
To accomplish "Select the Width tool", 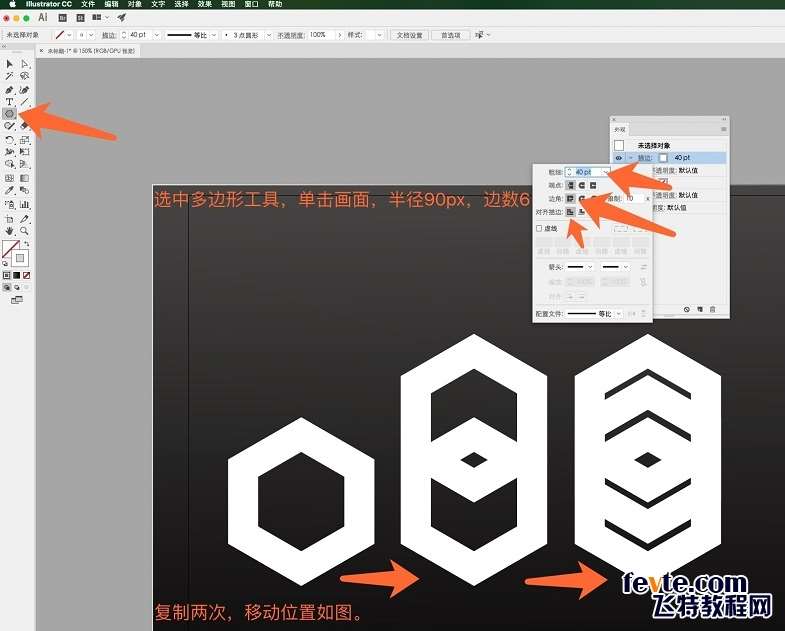I will 9,152.
